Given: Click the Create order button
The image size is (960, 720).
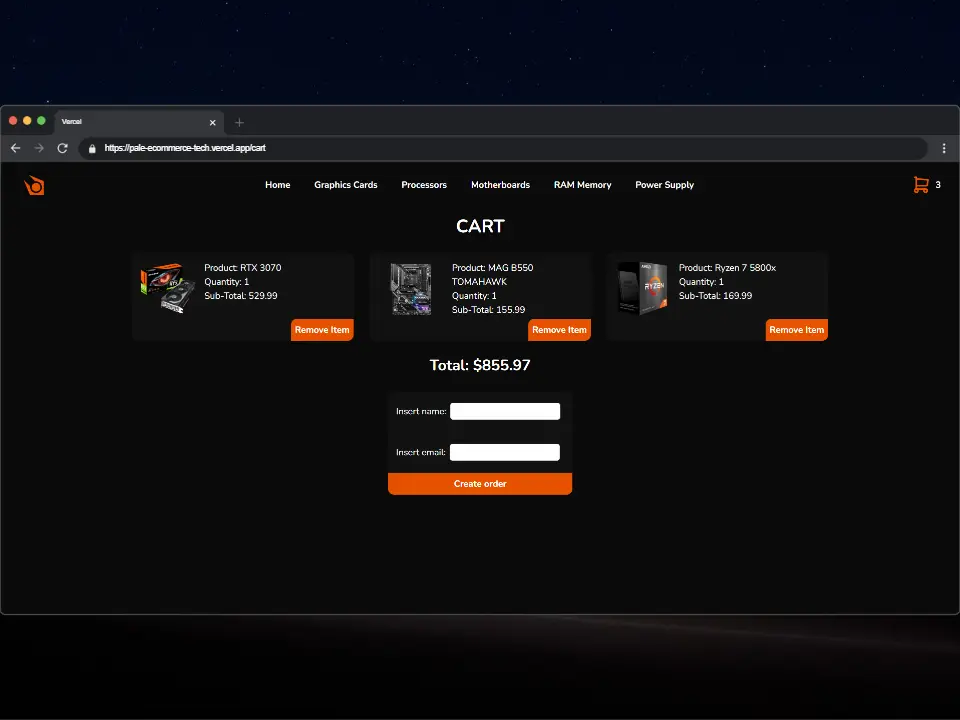Looking at the screenshot, I should [480, 484].
